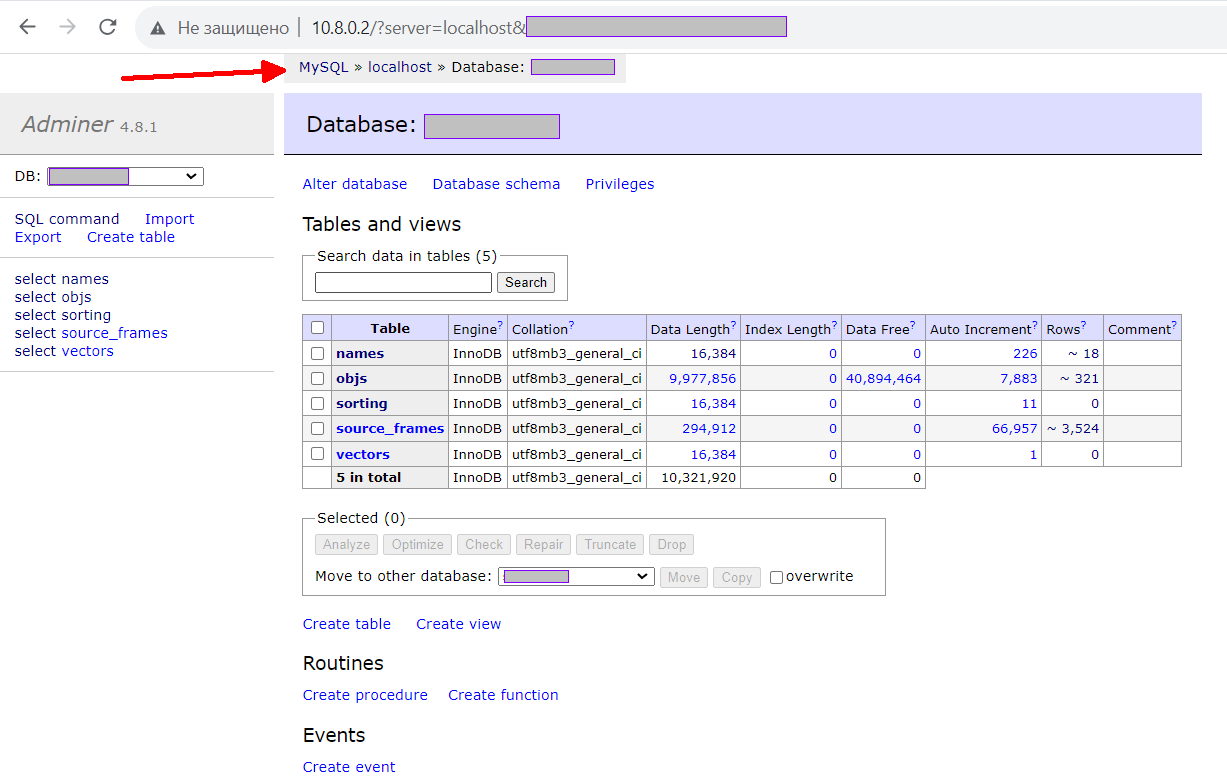
Task: Click select source_frames in sidebar
Action: coord(91,333)
